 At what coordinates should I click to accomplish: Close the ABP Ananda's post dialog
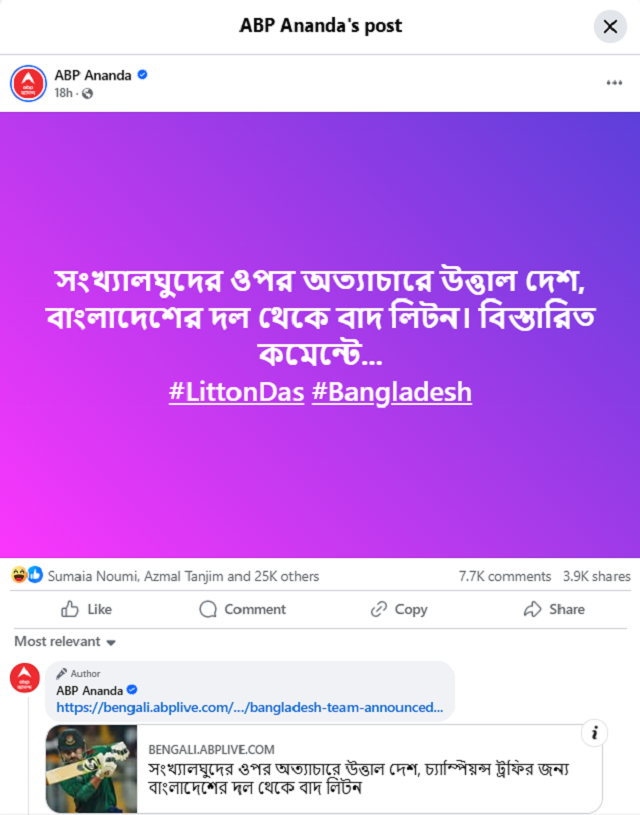610,27
